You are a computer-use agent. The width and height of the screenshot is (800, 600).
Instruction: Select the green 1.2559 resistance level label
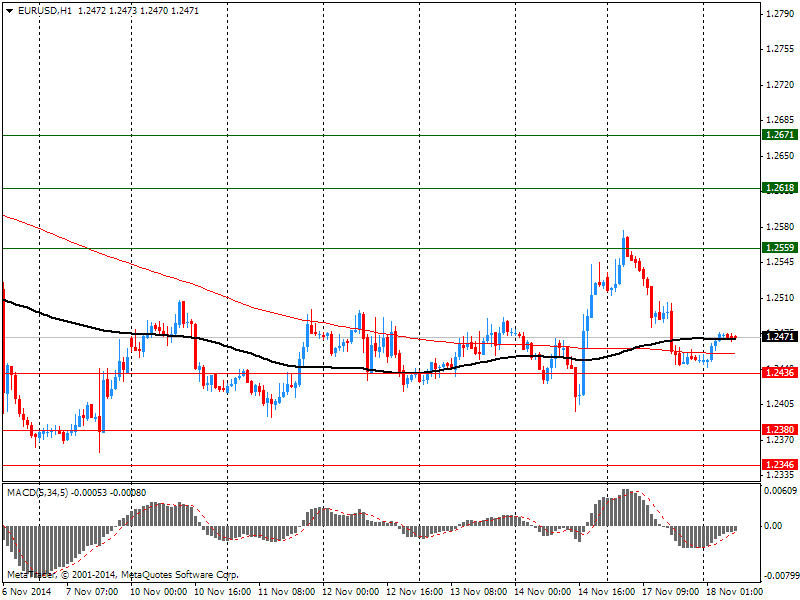click(780, 247)
